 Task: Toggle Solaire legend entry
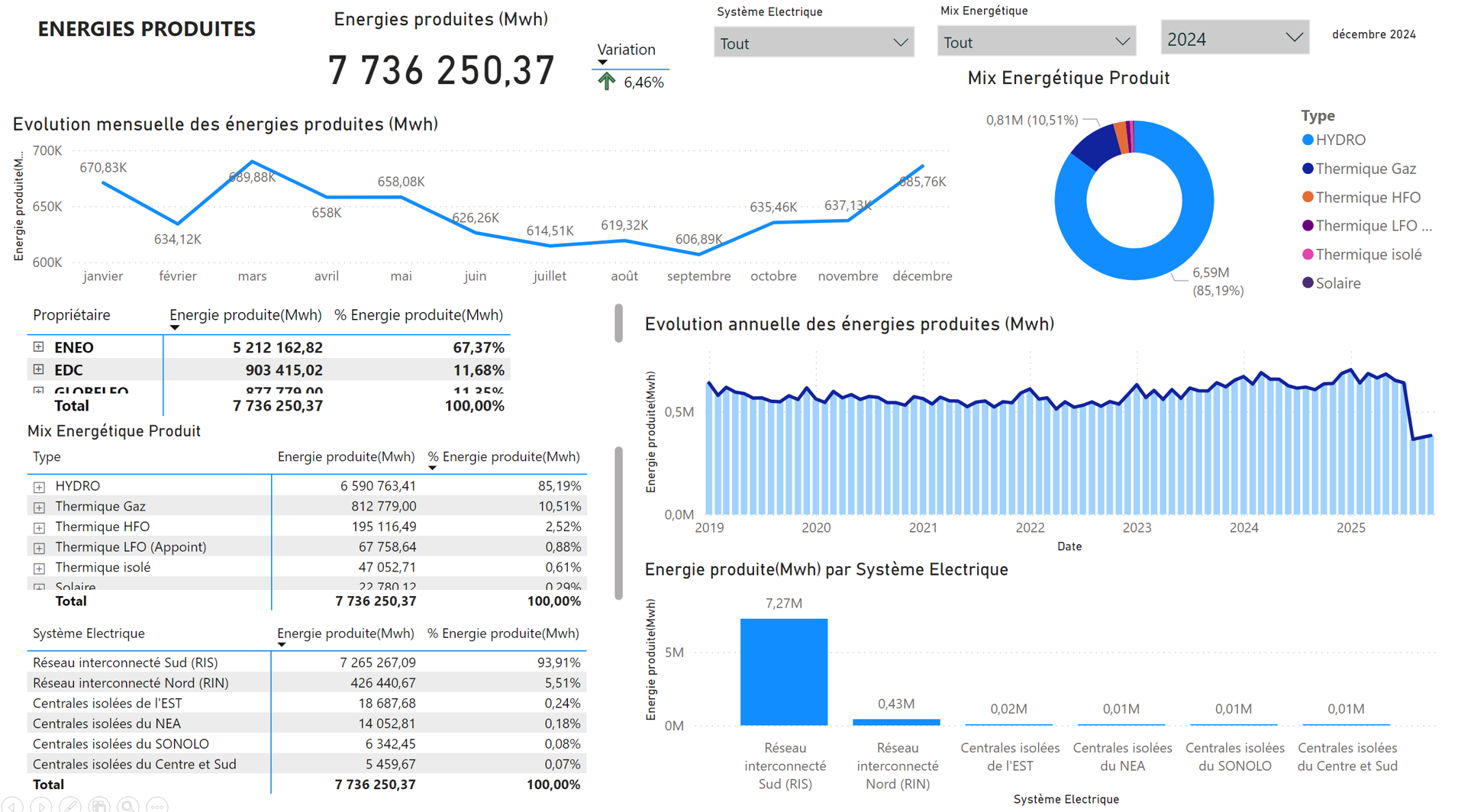coord(1337,283)
